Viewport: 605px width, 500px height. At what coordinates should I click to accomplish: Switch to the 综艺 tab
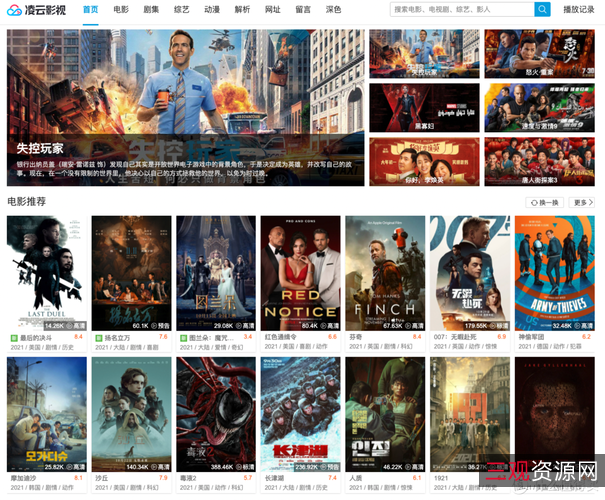[181, 10]
